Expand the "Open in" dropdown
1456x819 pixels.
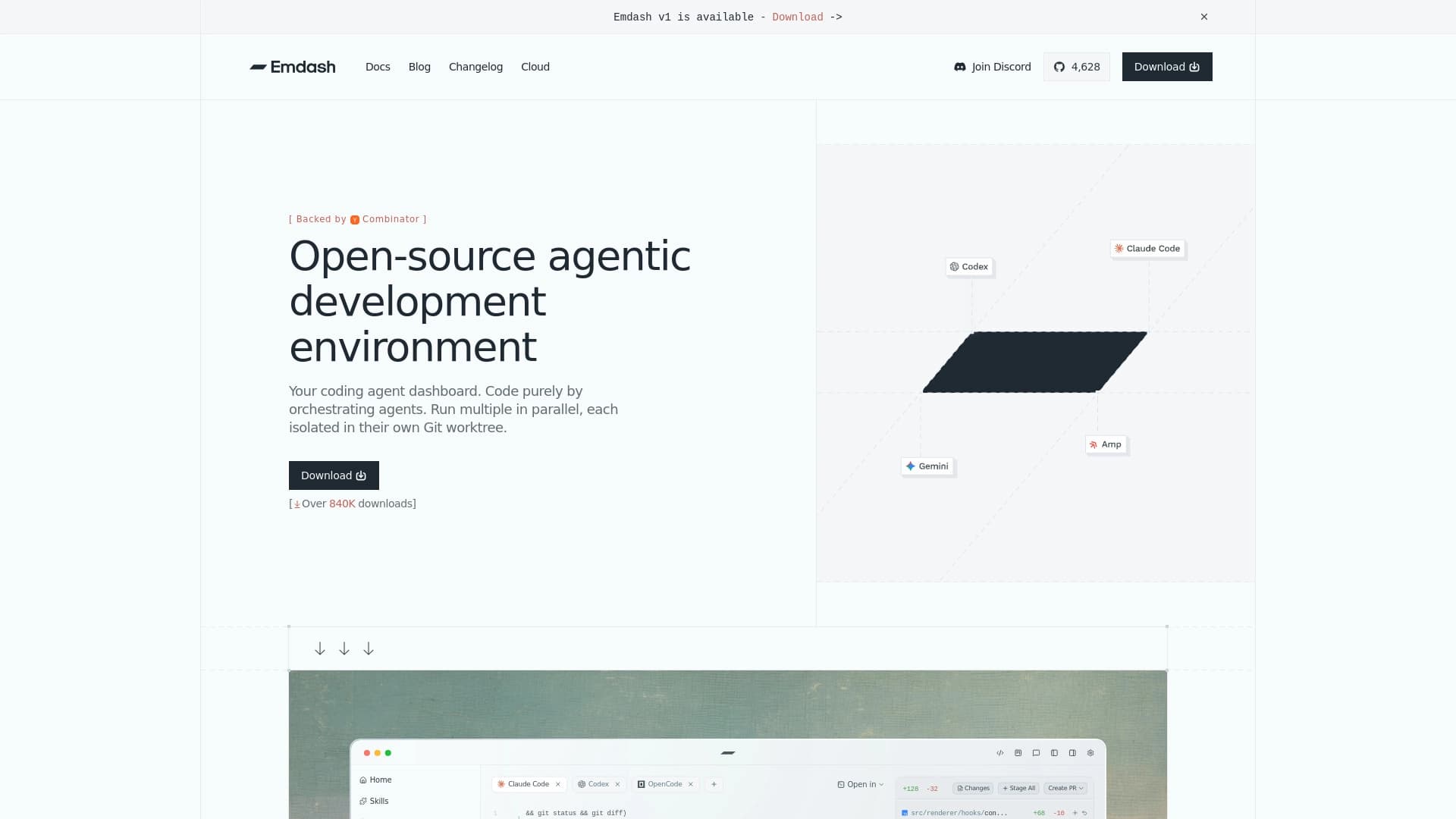(861, 784)
